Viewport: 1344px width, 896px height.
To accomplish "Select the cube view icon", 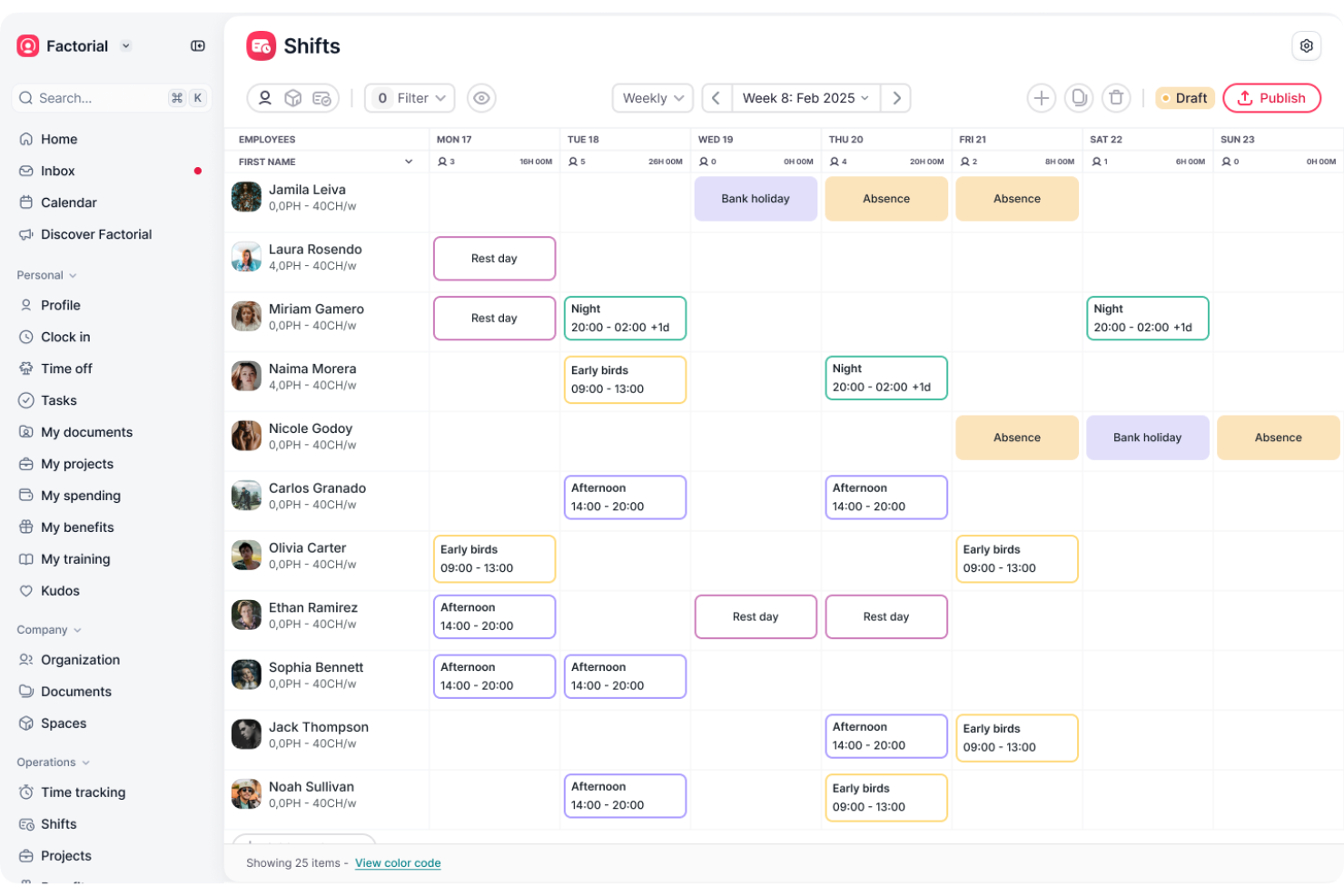I will click(x=293, y=98).
